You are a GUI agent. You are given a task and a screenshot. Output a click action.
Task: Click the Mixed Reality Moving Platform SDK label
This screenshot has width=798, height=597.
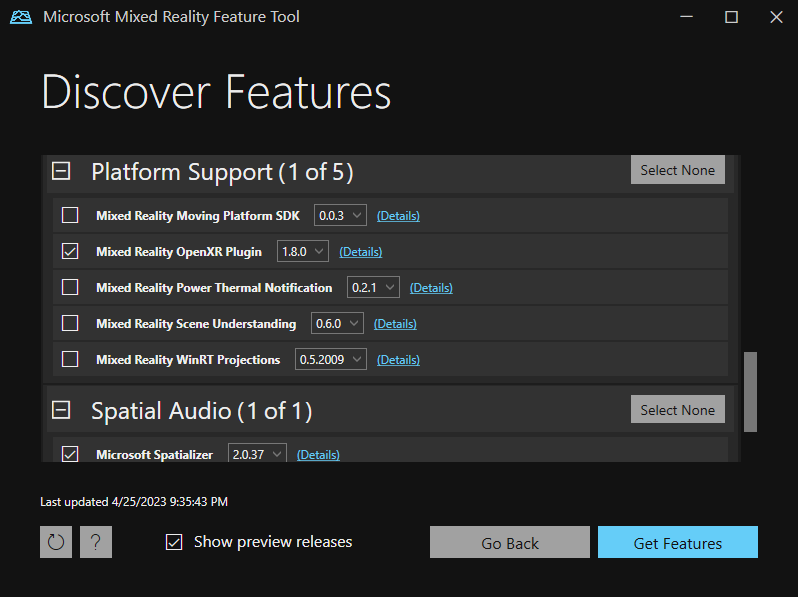click(x=198, y=216)
